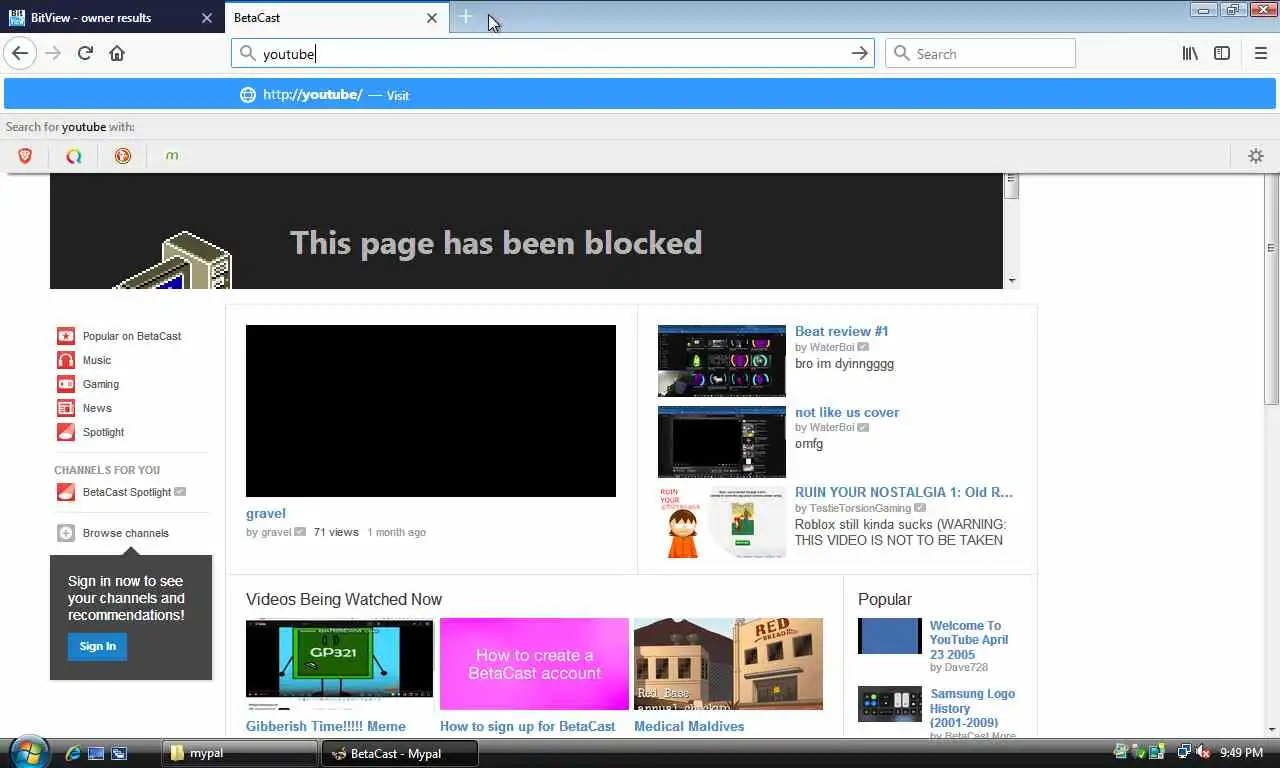Visit the http://youtube/ suggestion
This screenshot has width=1280, height=768.
pyautogui.click(x=640, y=95)
